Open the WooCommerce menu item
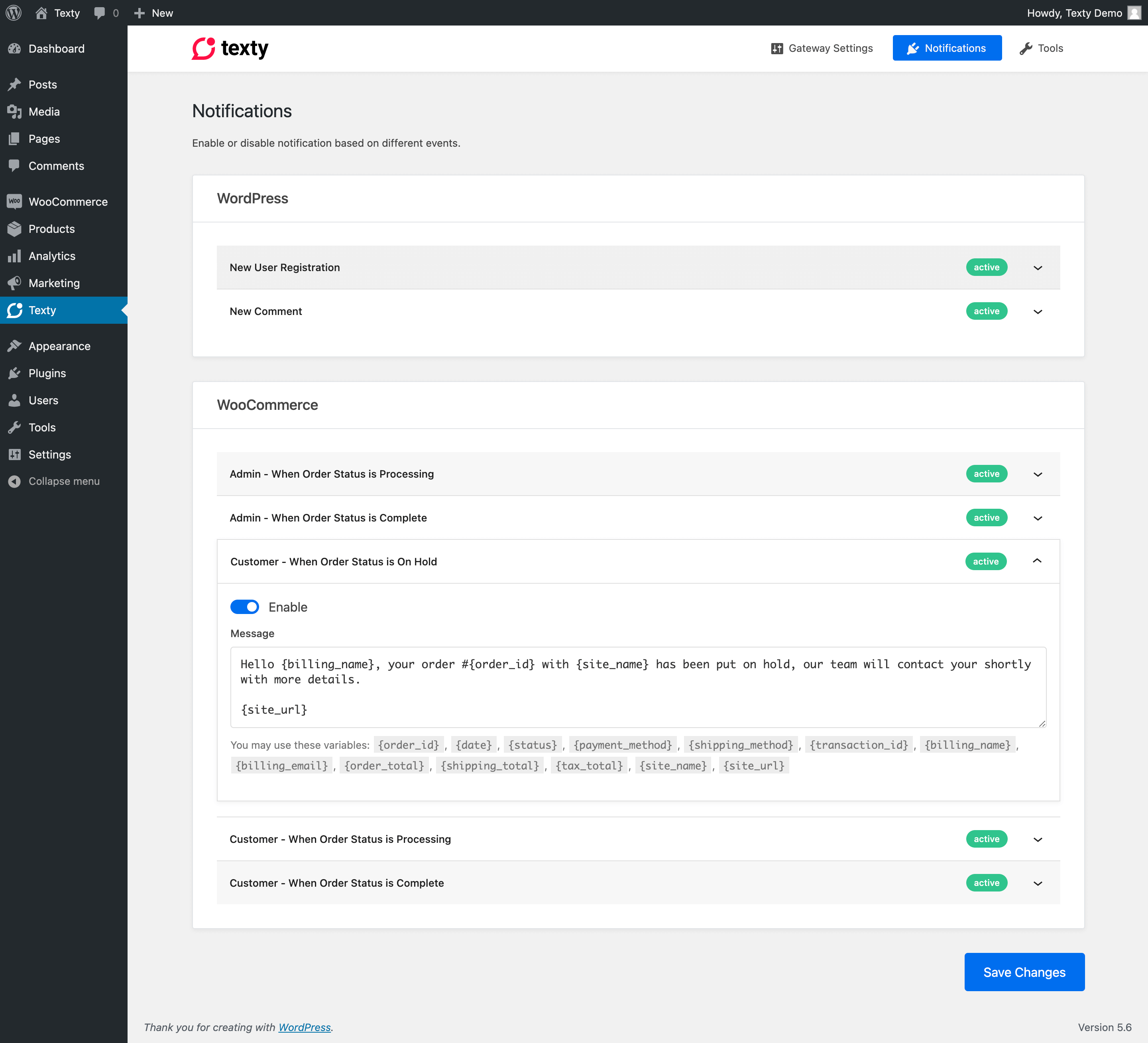 (67, 201)
